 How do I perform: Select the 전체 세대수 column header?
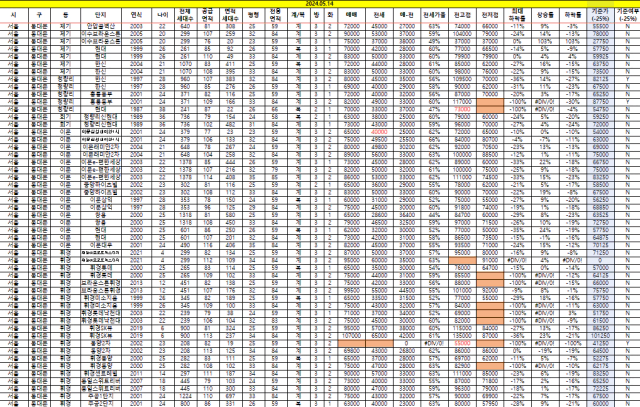185,15
